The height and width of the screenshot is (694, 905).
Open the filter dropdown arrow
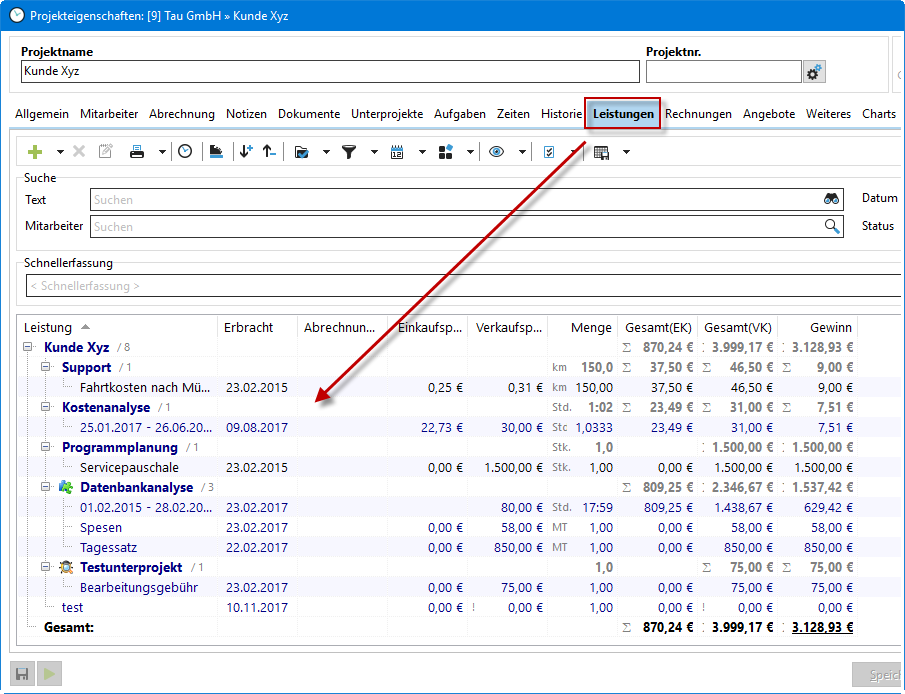pyautogui.click(x=374, y=152)
